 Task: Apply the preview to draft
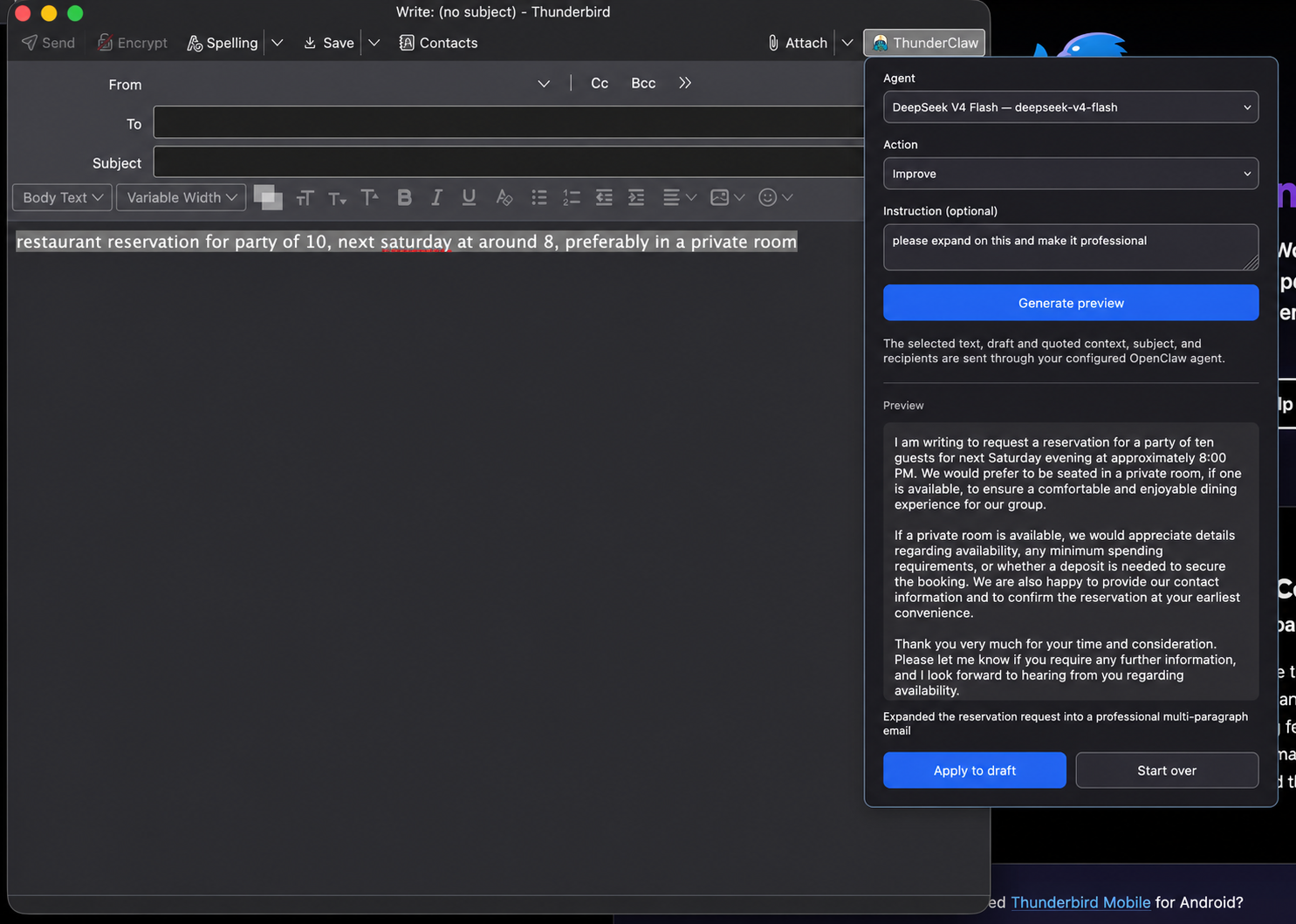pyautogui.click(x=975, y=770)
